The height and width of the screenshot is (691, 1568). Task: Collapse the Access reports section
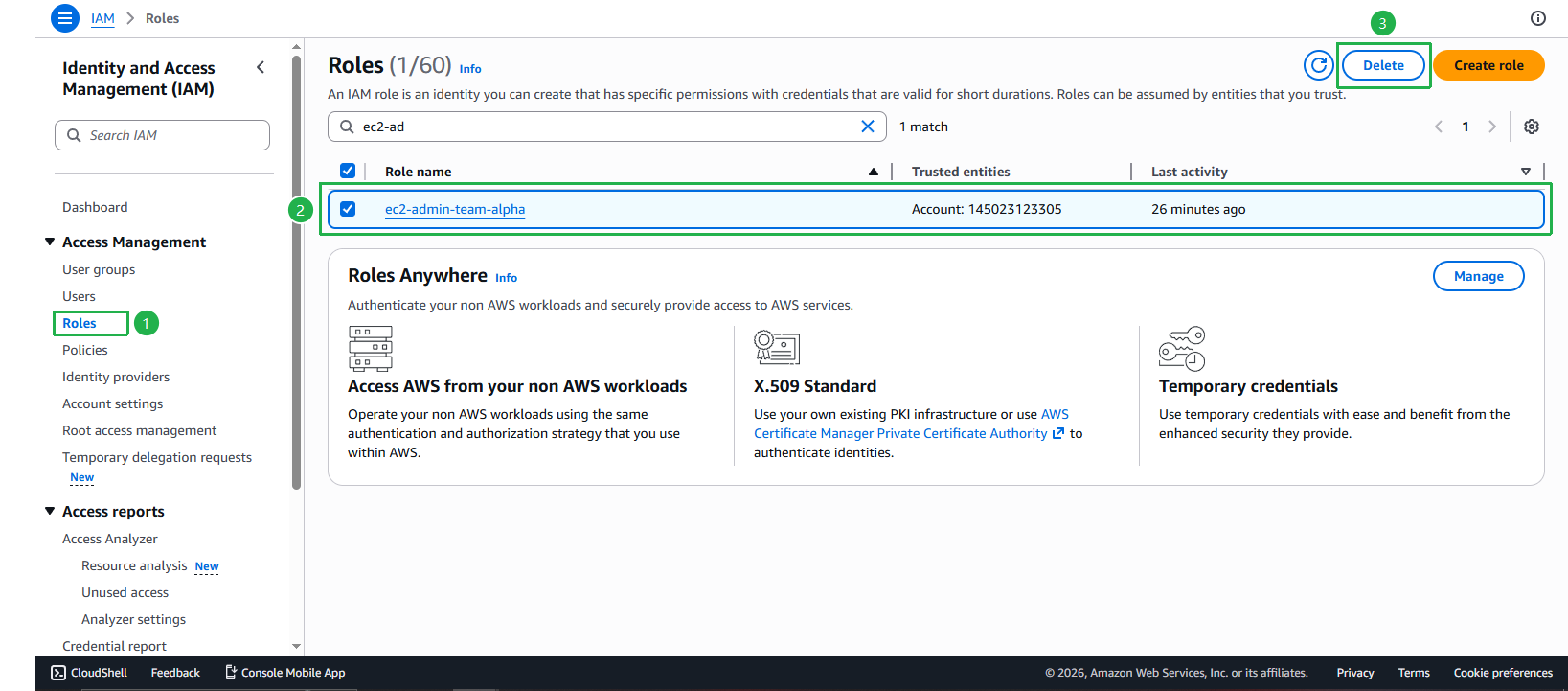coord(50,511)
